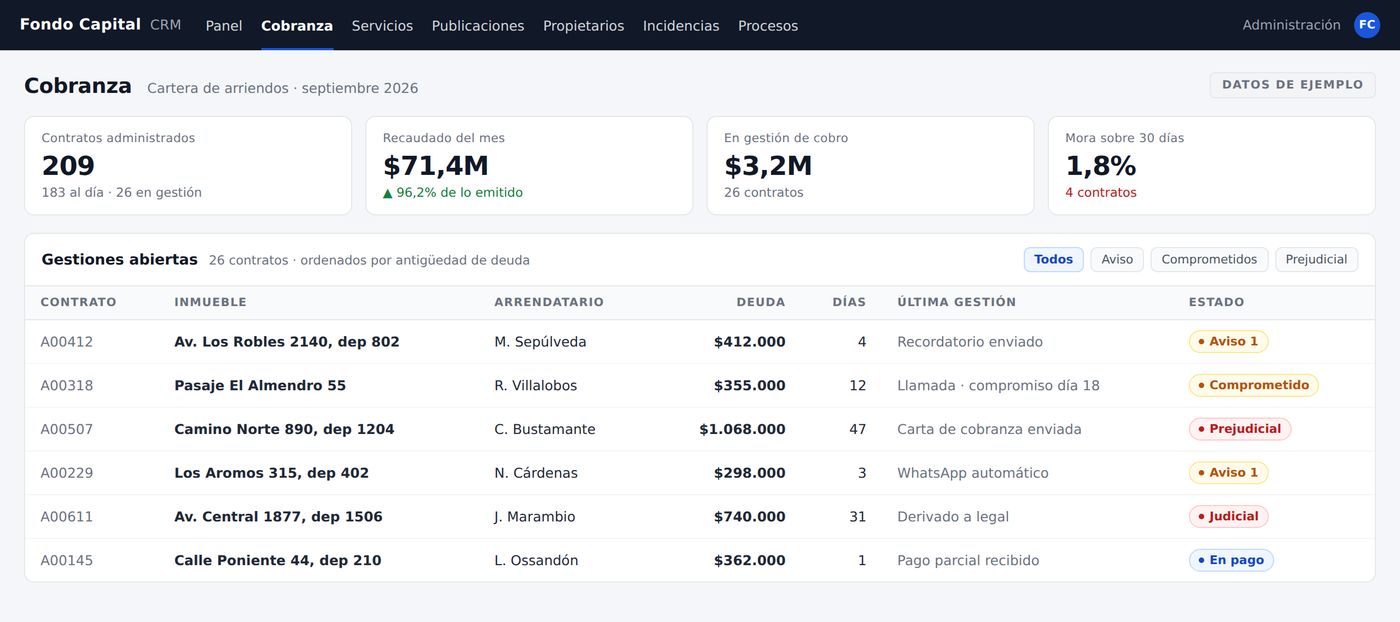The width and height of the screenshot is (1400, 622).
Task: Sort by ARRENDATARIO column header
Action: tap(549, 302)
